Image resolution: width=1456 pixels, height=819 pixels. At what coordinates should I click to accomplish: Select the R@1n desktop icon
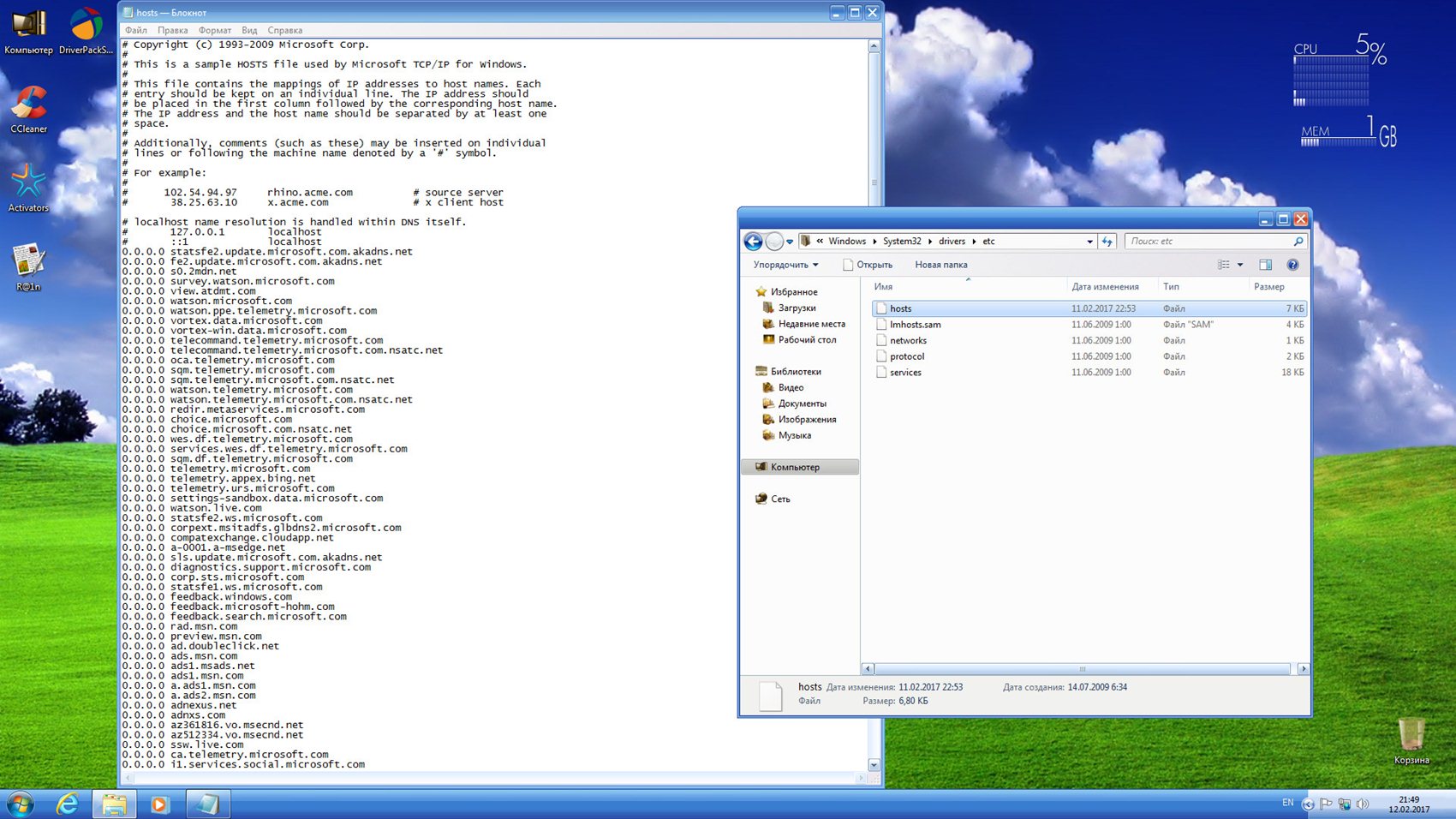click(28, 267)
